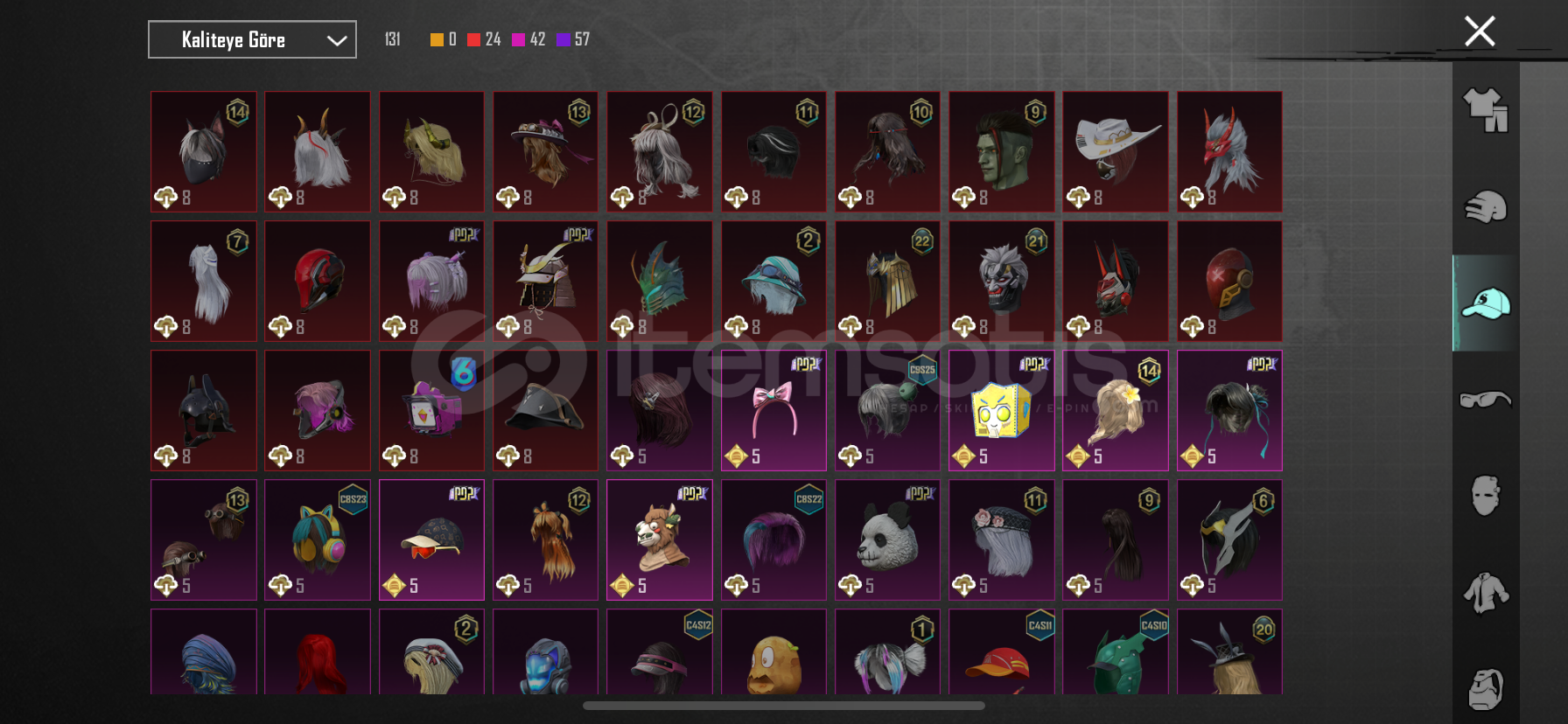Filter by pink quality swatch 42

point(528,39)
